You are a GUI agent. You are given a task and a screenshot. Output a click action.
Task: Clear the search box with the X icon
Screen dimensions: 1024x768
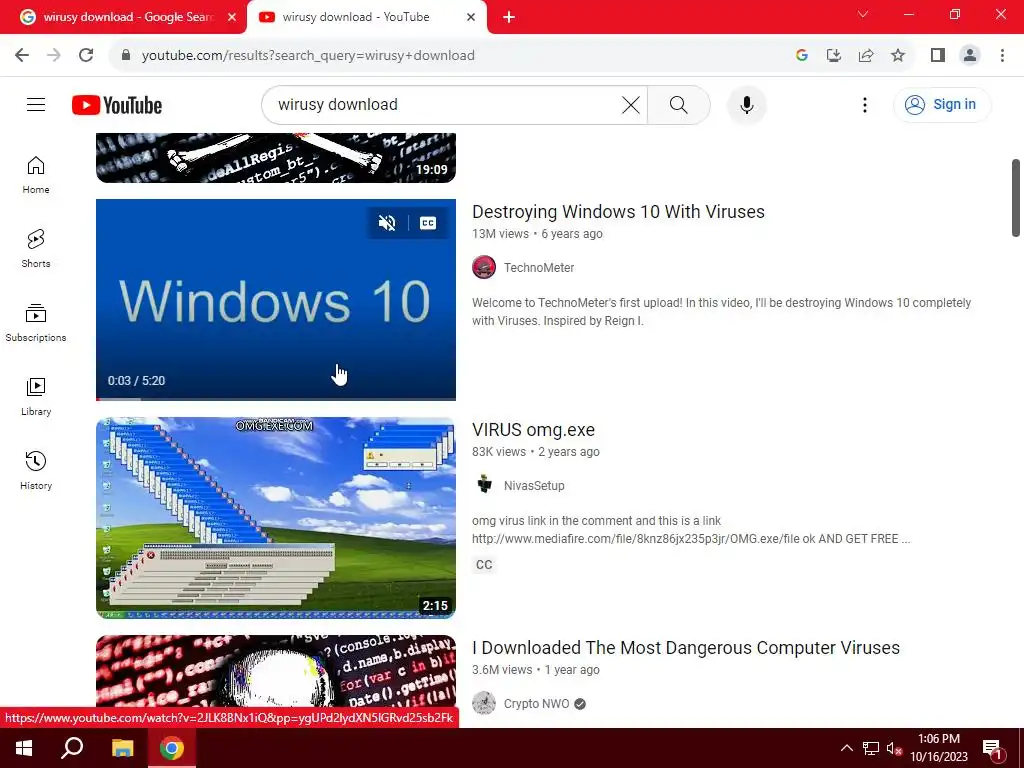(630, 104)
